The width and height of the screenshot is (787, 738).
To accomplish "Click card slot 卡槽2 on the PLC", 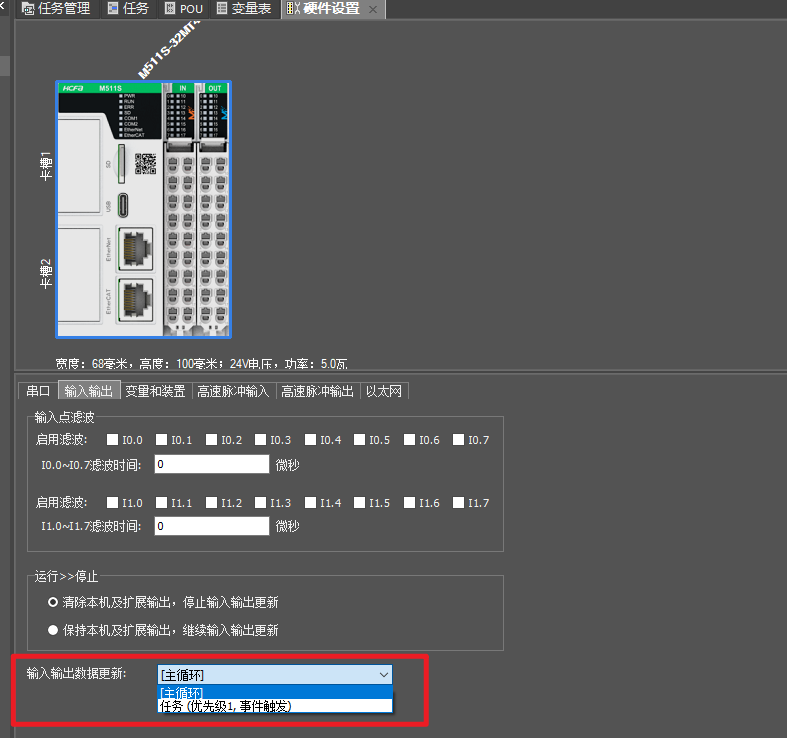I will coord(79,275).
